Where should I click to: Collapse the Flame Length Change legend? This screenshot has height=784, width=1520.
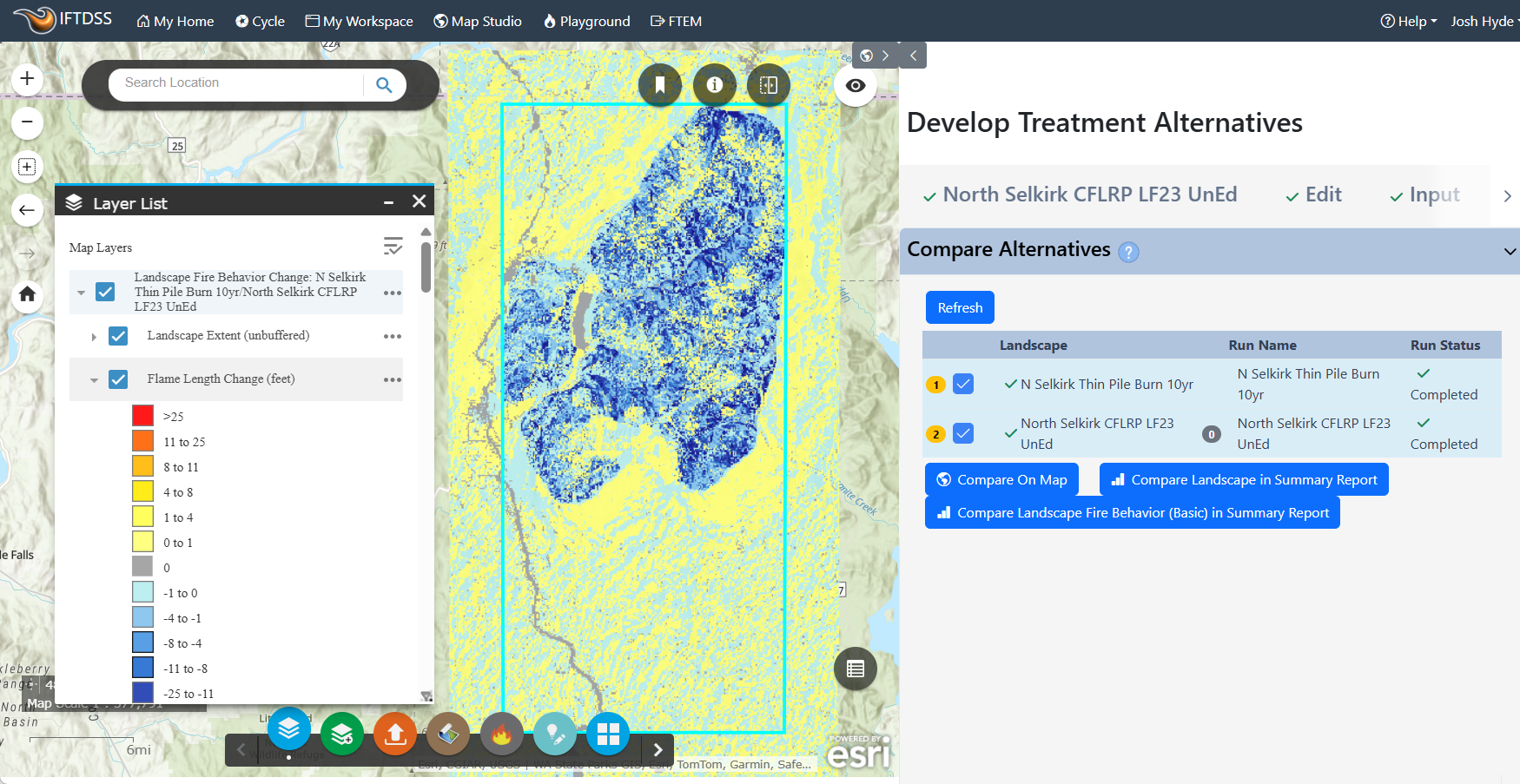point(95,379)
